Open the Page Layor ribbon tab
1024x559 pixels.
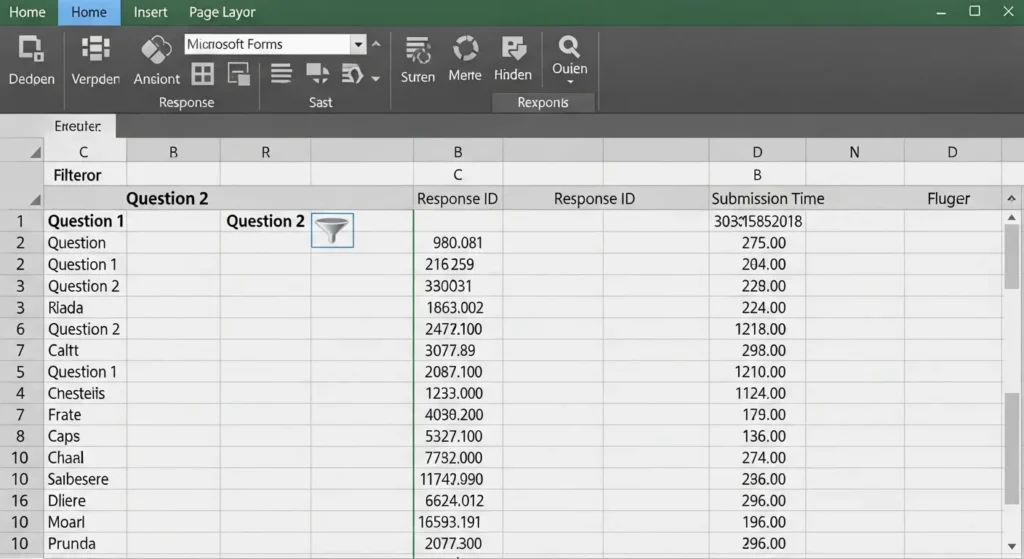(x=222, y=12)
